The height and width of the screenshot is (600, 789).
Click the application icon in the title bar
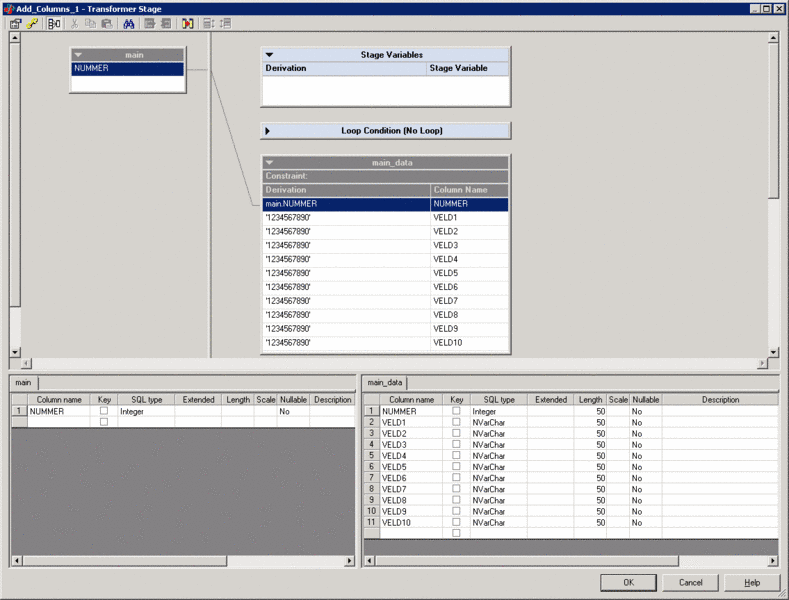pyautogui.click(x=9, y=9)
